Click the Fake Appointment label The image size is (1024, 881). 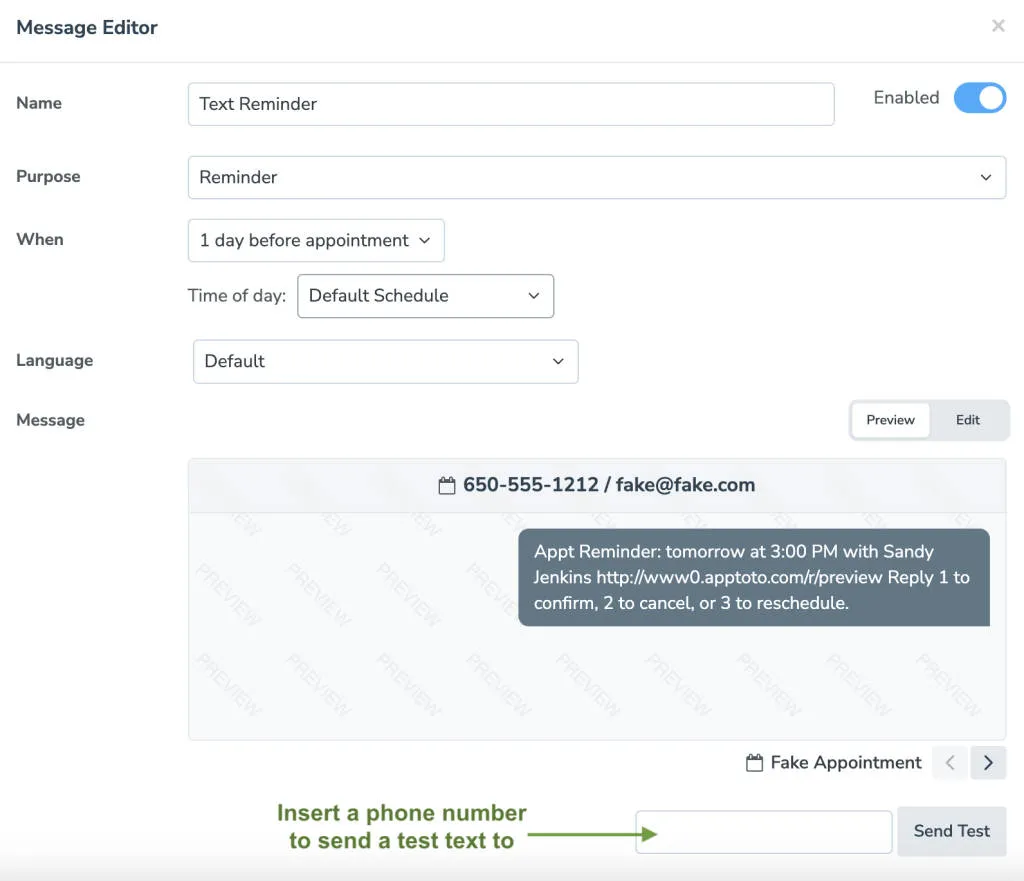pos(847,762)
